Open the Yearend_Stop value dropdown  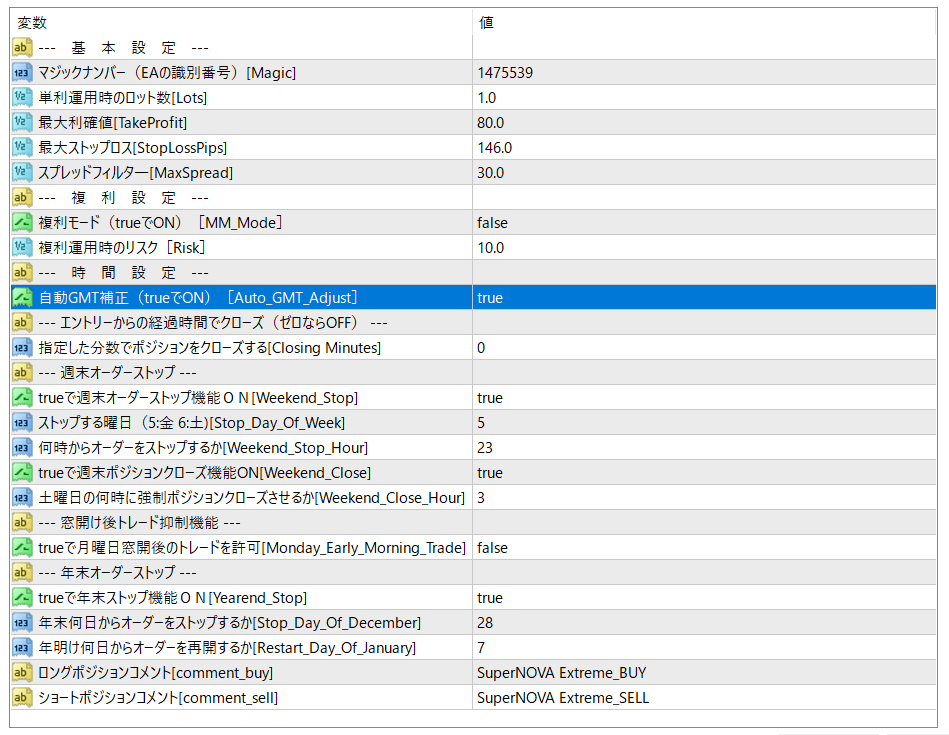pyautogui.click(x=490, y=598)
